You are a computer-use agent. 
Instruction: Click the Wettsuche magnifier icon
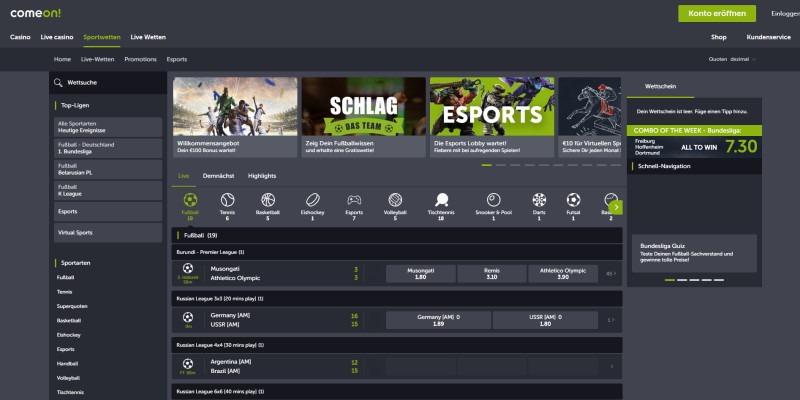click(x=58, y=83)
